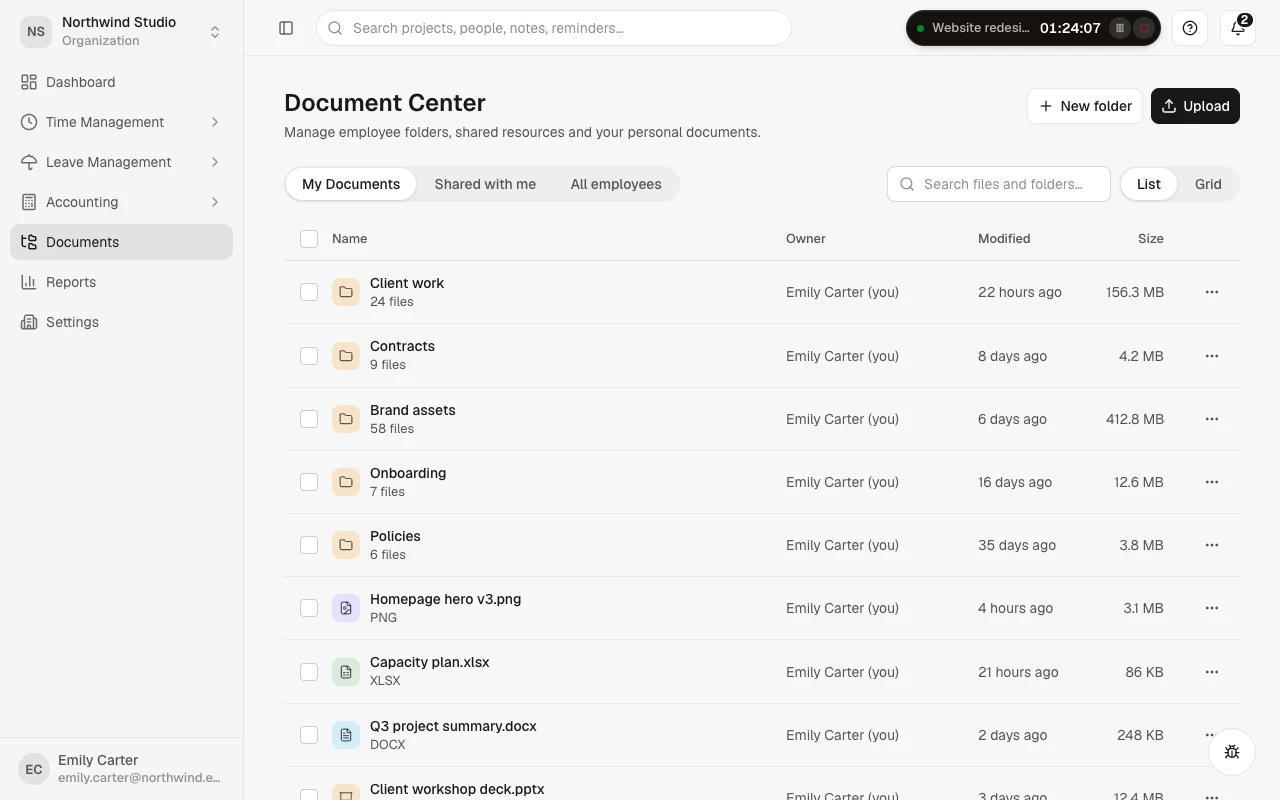Switch to List view
The image size is (1280, 800).
[x=1149, y=184]
